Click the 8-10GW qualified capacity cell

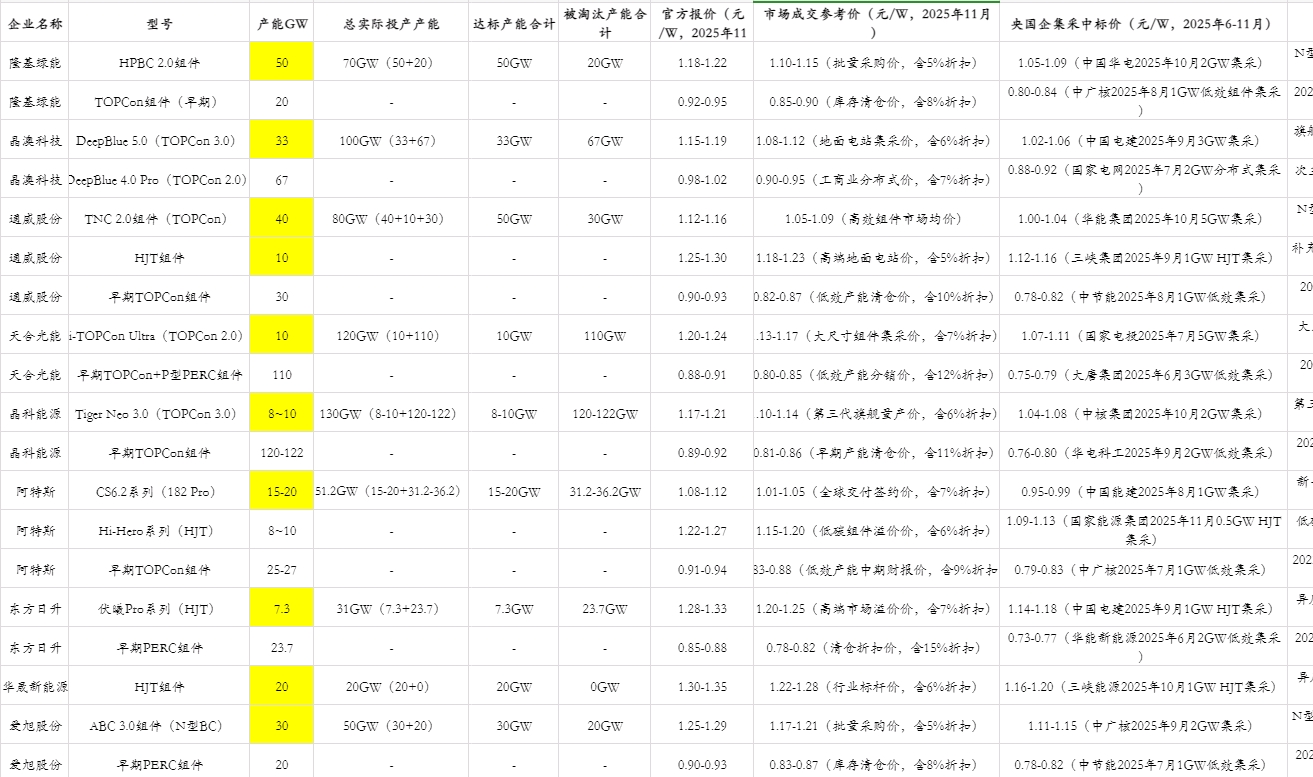point(514,413)
